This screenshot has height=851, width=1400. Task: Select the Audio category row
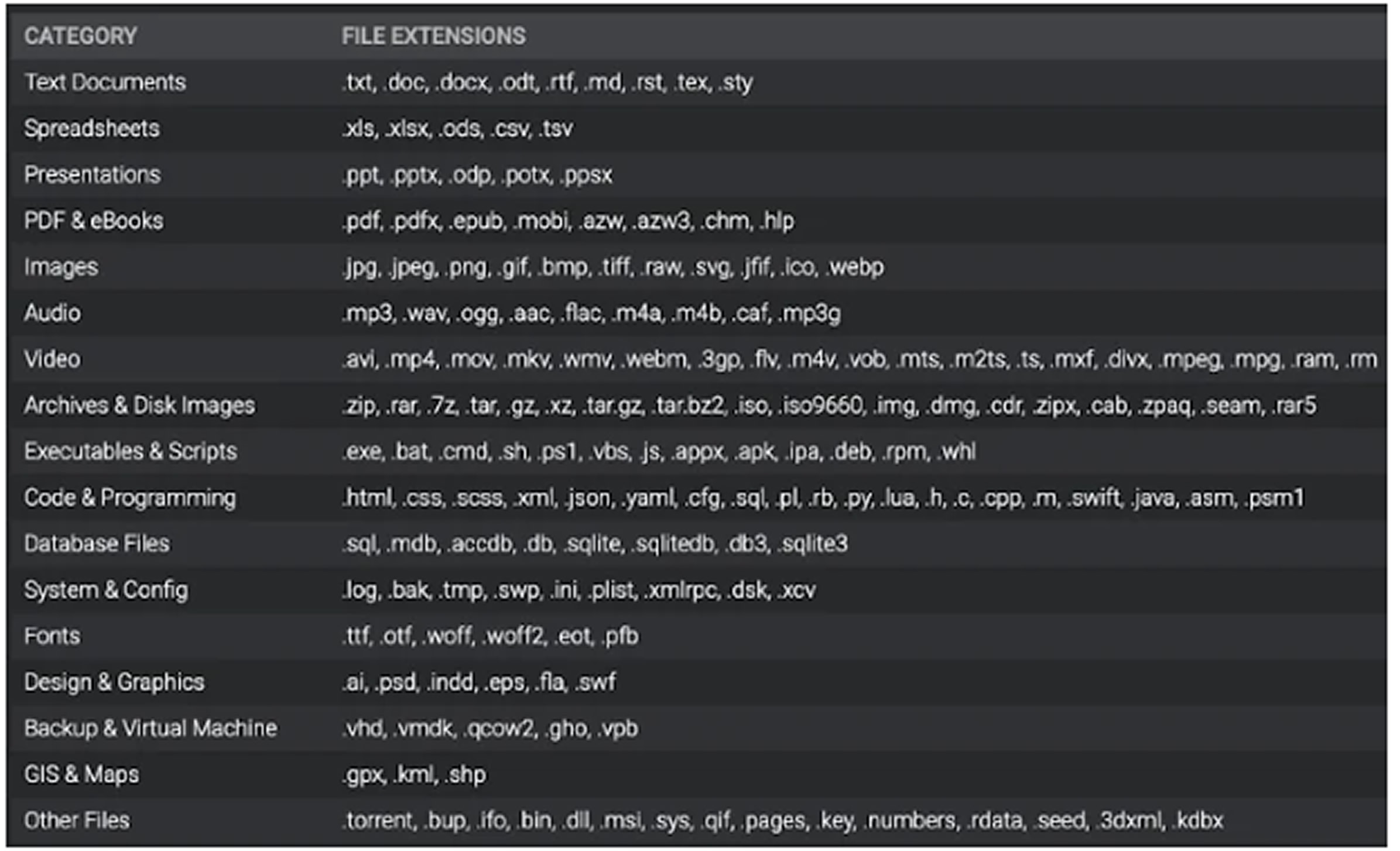(697, 313)
